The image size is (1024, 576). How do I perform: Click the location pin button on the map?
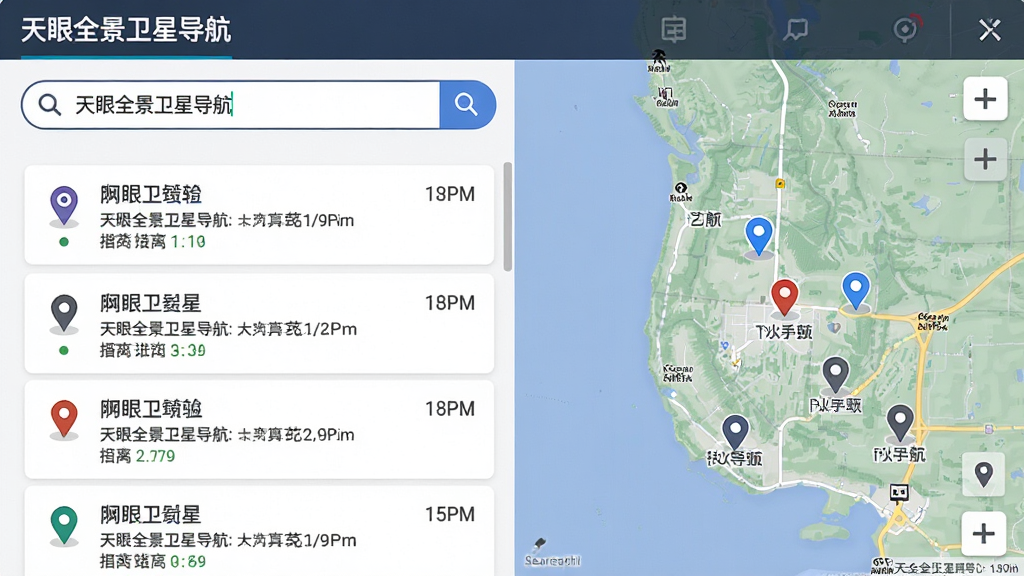click(x=984, y=473)
